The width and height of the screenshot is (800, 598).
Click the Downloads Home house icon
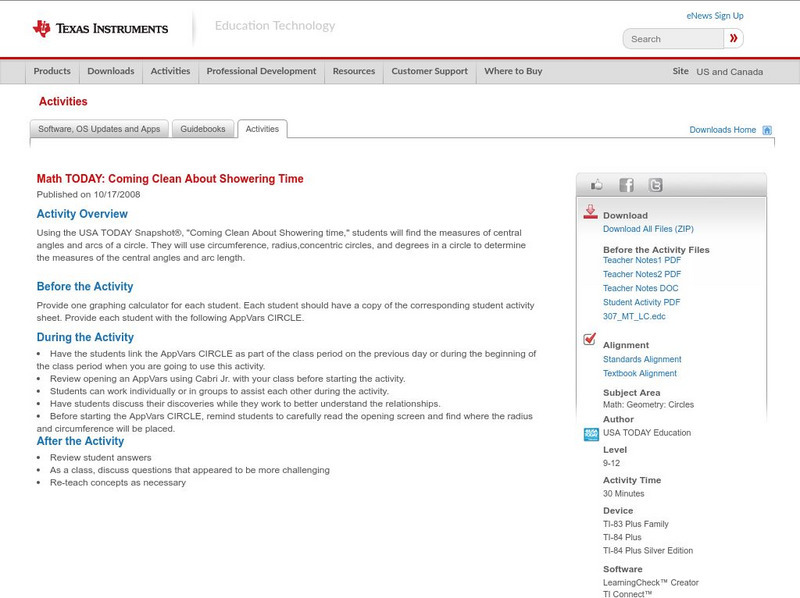(x=767, y=130)
